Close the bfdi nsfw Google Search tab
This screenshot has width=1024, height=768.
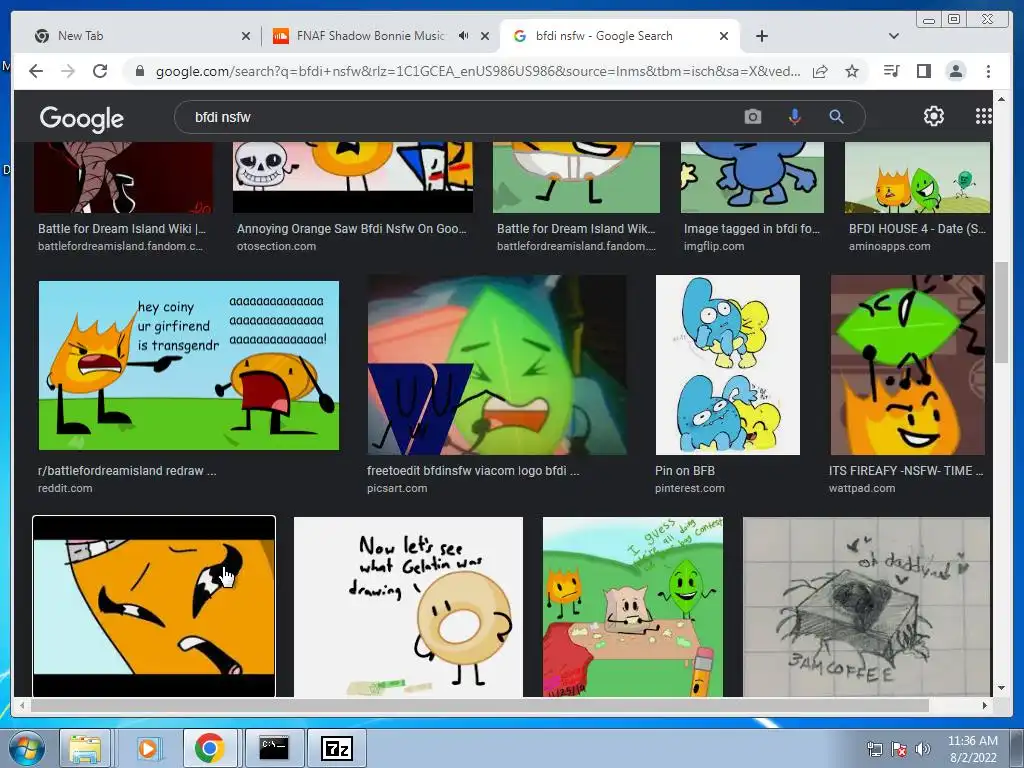point(724,36)
